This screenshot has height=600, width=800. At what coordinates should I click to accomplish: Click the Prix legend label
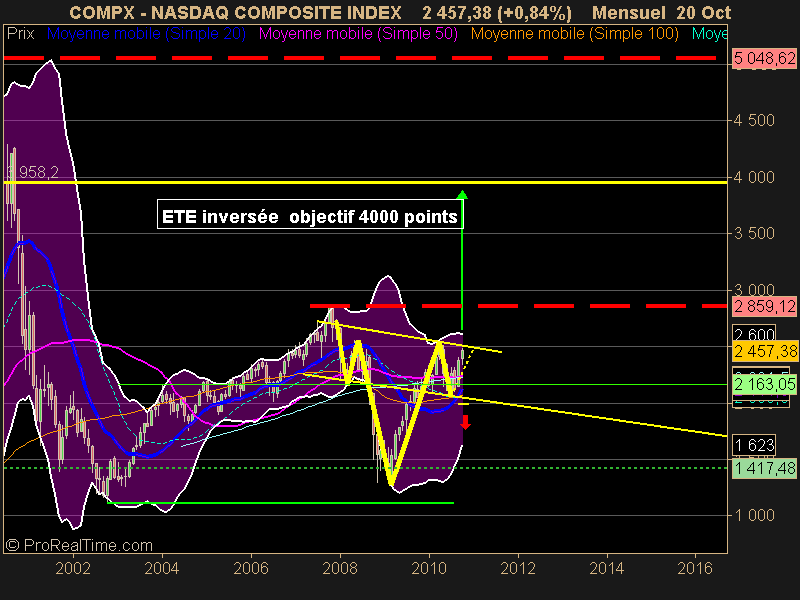pyautogui.click(x=20, y=34)
